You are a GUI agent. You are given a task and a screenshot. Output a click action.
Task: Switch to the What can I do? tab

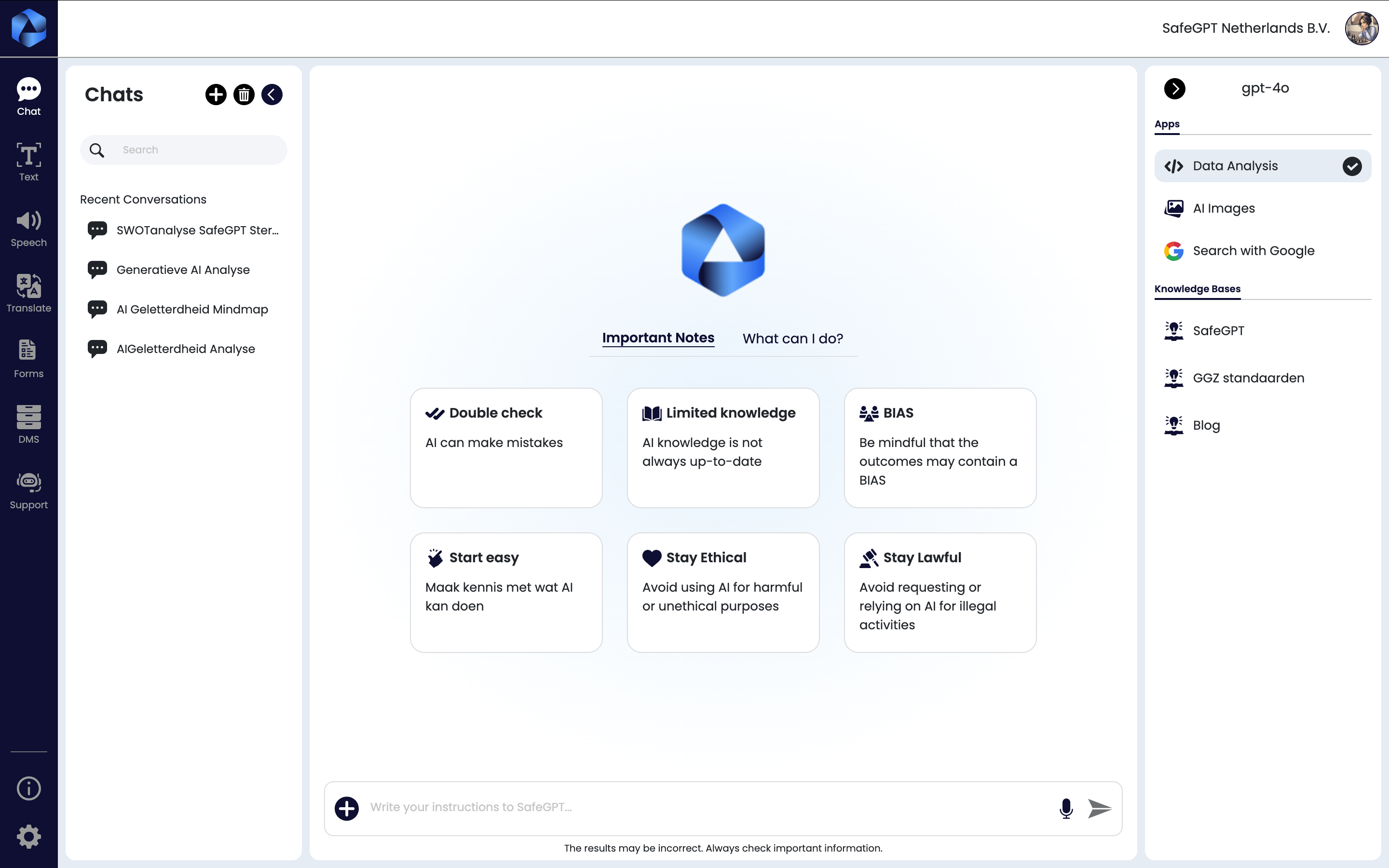point(792,339)
